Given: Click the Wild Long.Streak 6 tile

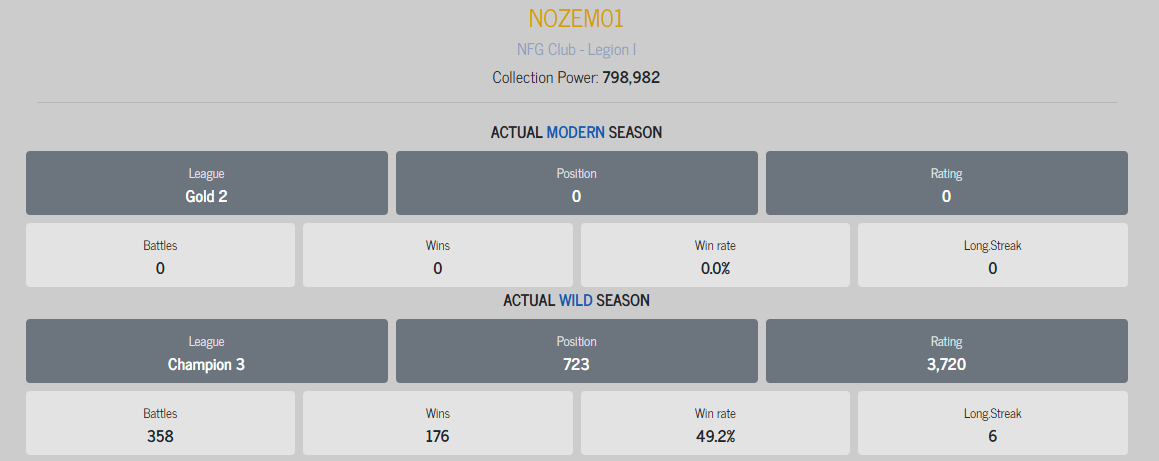Looking at the screenshot, I should pyautogui.click(x=993, y=423).
